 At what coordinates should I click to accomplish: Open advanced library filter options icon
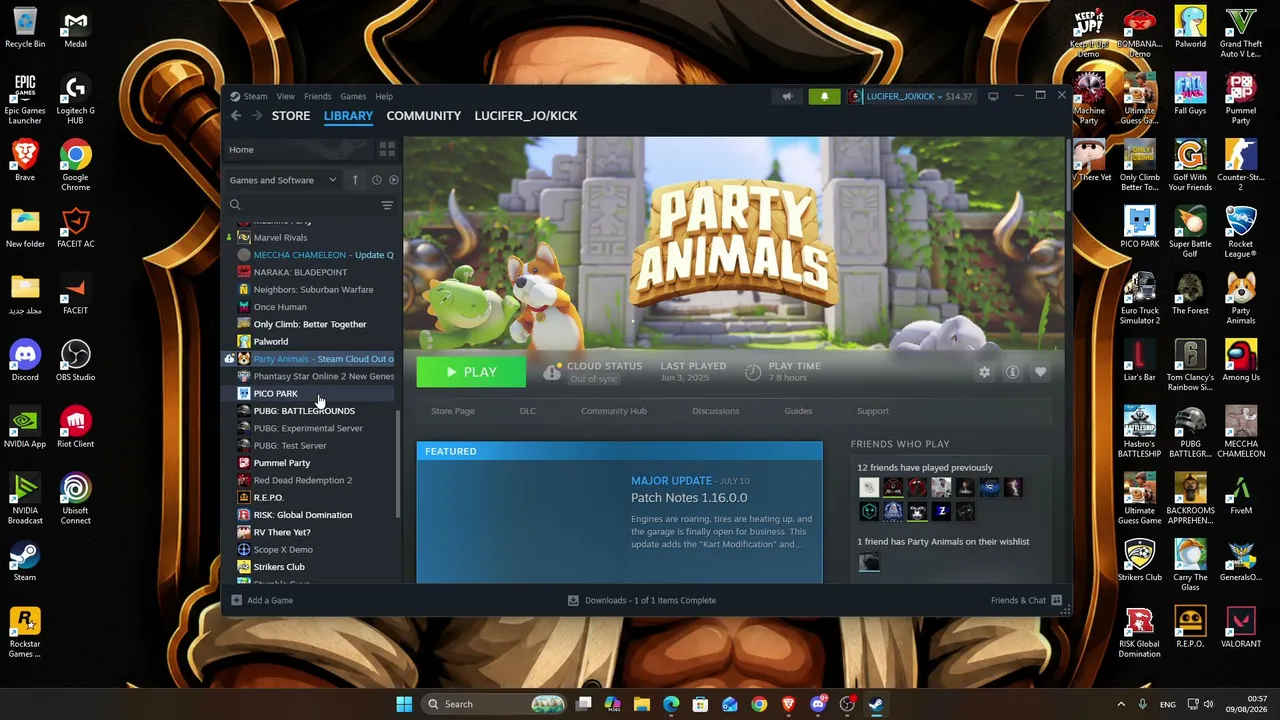tap(387, 205)
